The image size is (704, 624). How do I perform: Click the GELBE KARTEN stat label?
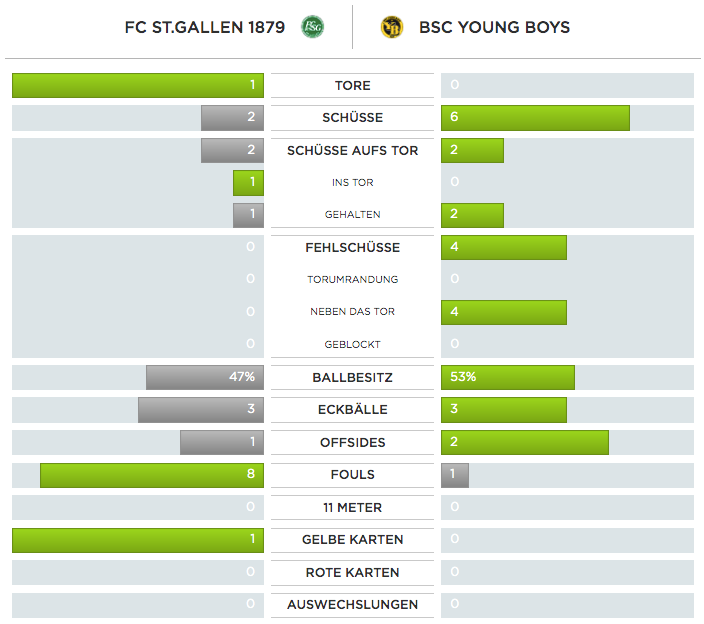point(352,540)
